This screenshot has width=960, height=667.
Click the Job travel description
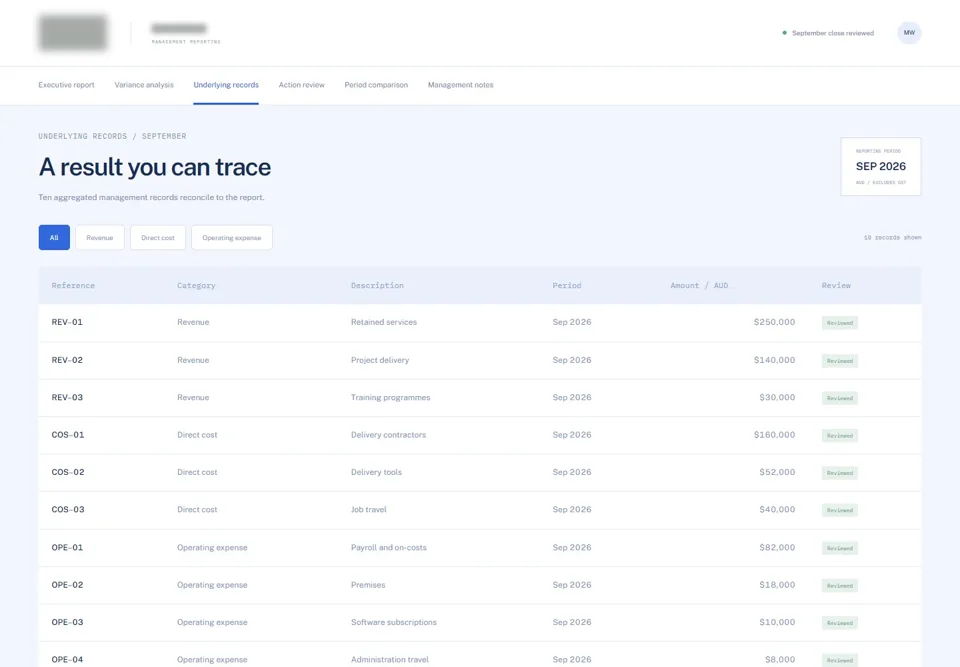tap(369, 510)
